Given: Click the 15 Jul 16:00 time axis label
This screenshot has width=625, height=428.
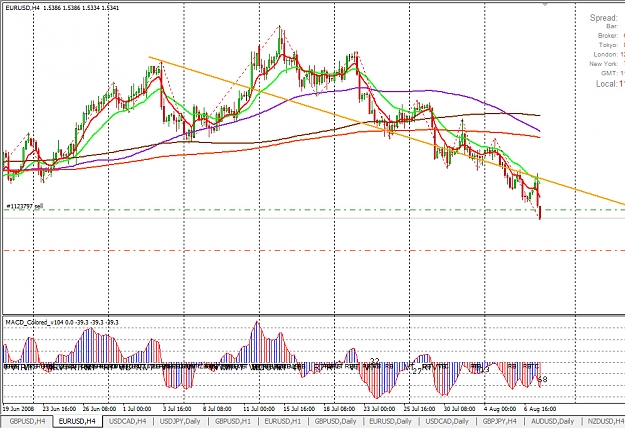Looking at the screenshot, I should [x=299, y=408].
